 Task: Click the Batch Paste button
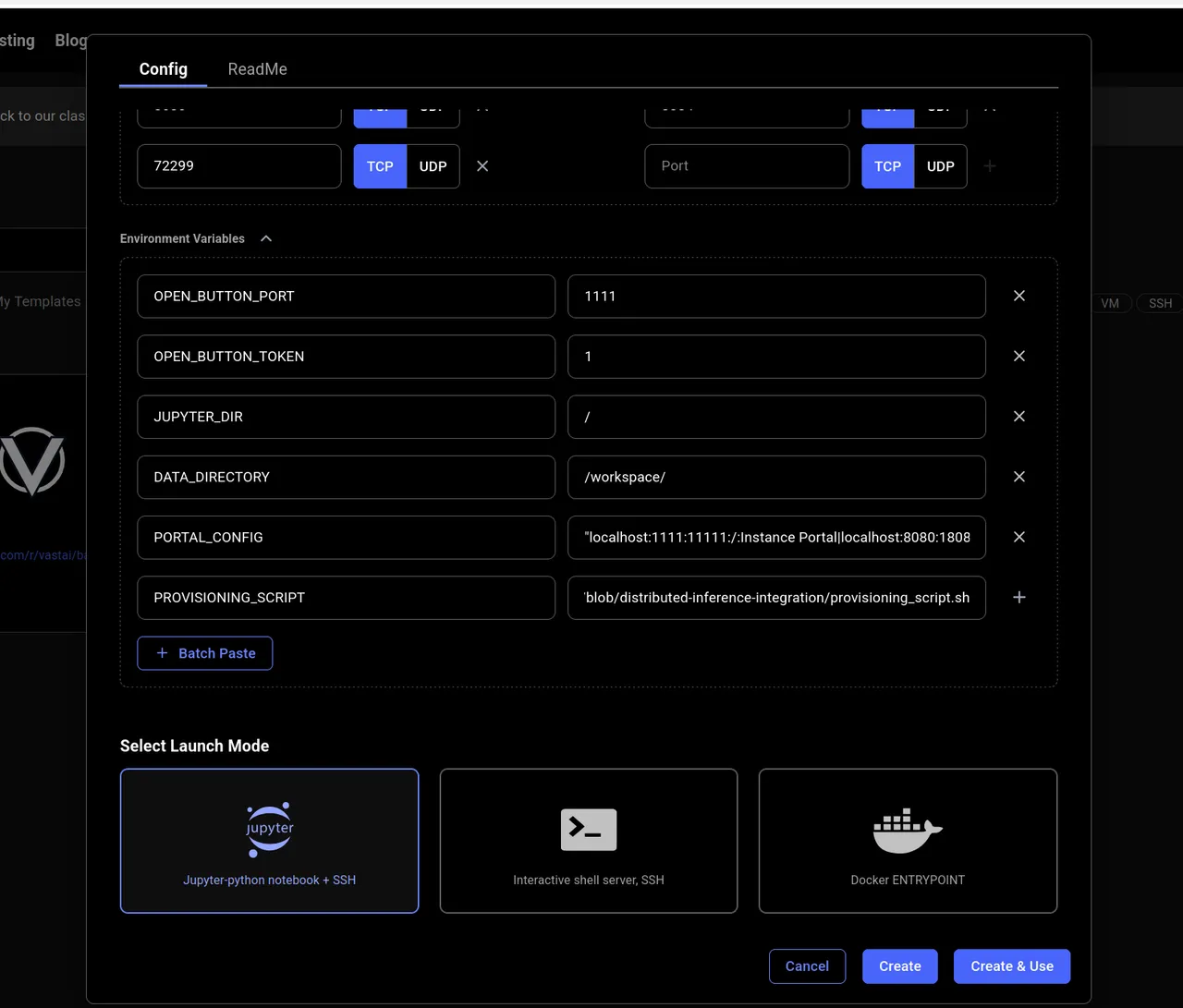205,653
